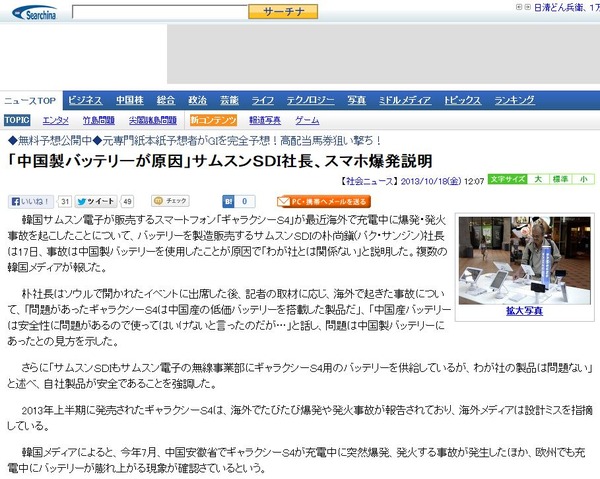Set text size to 小
The width and height of the screenshot is (600, 479).
tap(583, 179)
